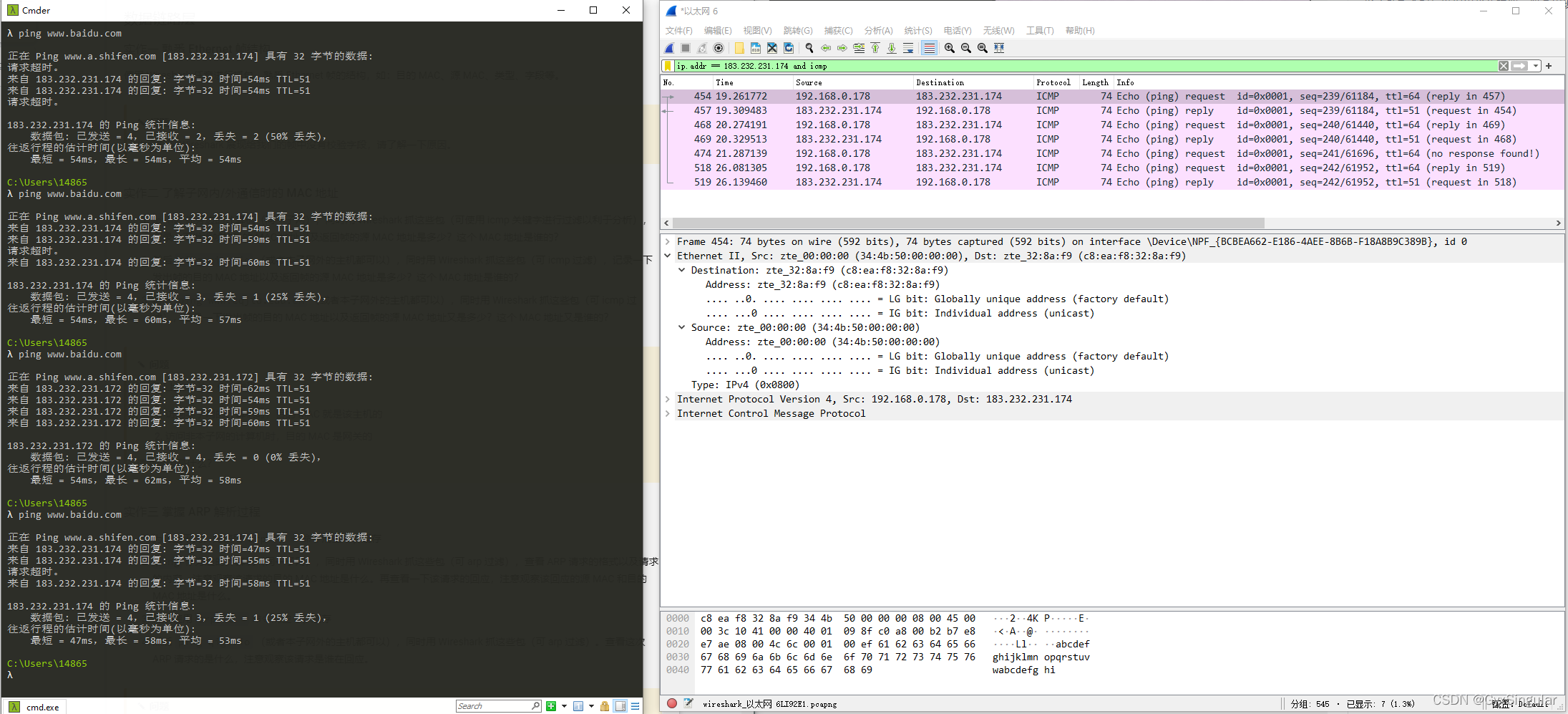Select packet number 457 row
This screenshot has width=1568, height=714.
[1112, 110]
